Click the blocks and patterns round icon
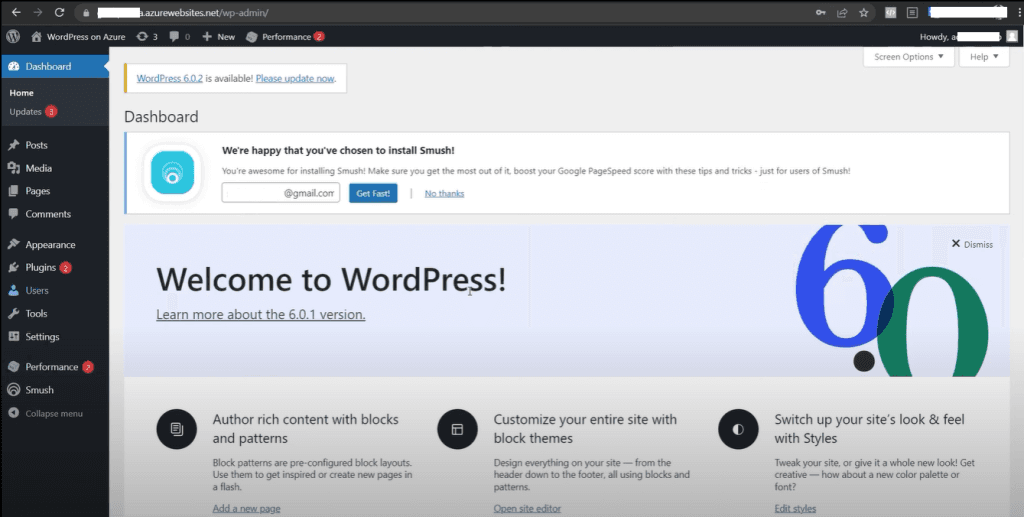Image resolution: width=1024 pixels, height=517 pixels. pos(176,429)
